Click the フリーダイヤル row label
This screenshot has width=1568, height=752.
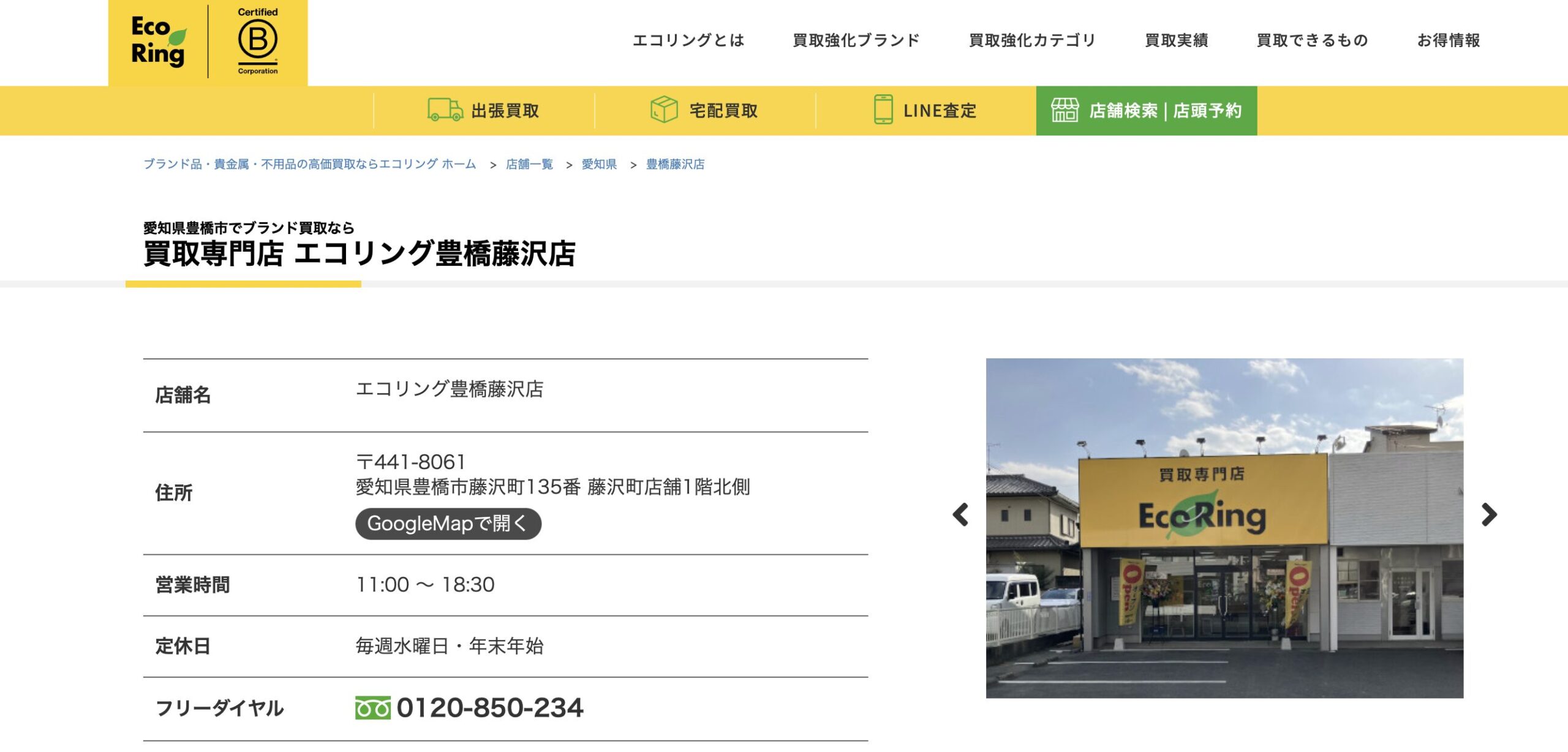pyautogui.click(x=219, y=709)
